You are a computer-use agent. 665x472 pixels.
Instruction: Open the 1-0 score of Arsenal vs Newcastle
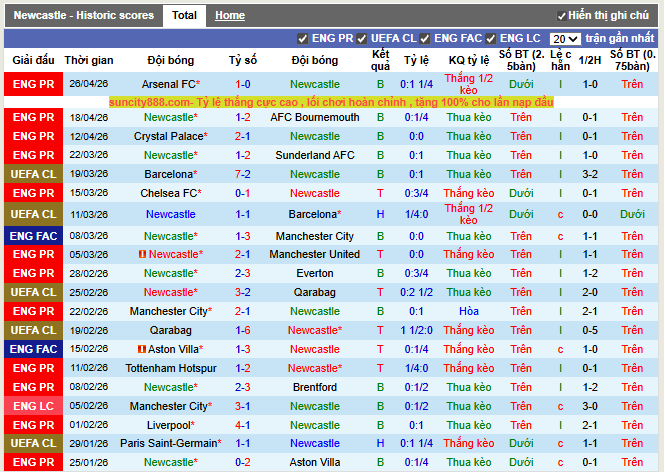[243, 84]
